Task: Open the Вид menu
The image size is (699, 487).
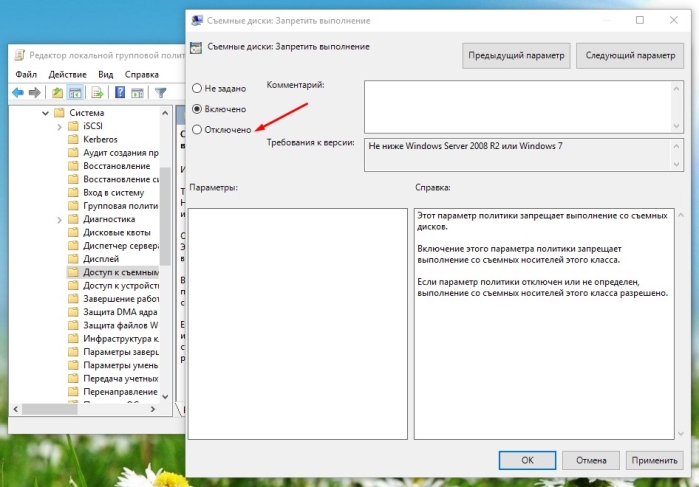Action: [106, 74]
